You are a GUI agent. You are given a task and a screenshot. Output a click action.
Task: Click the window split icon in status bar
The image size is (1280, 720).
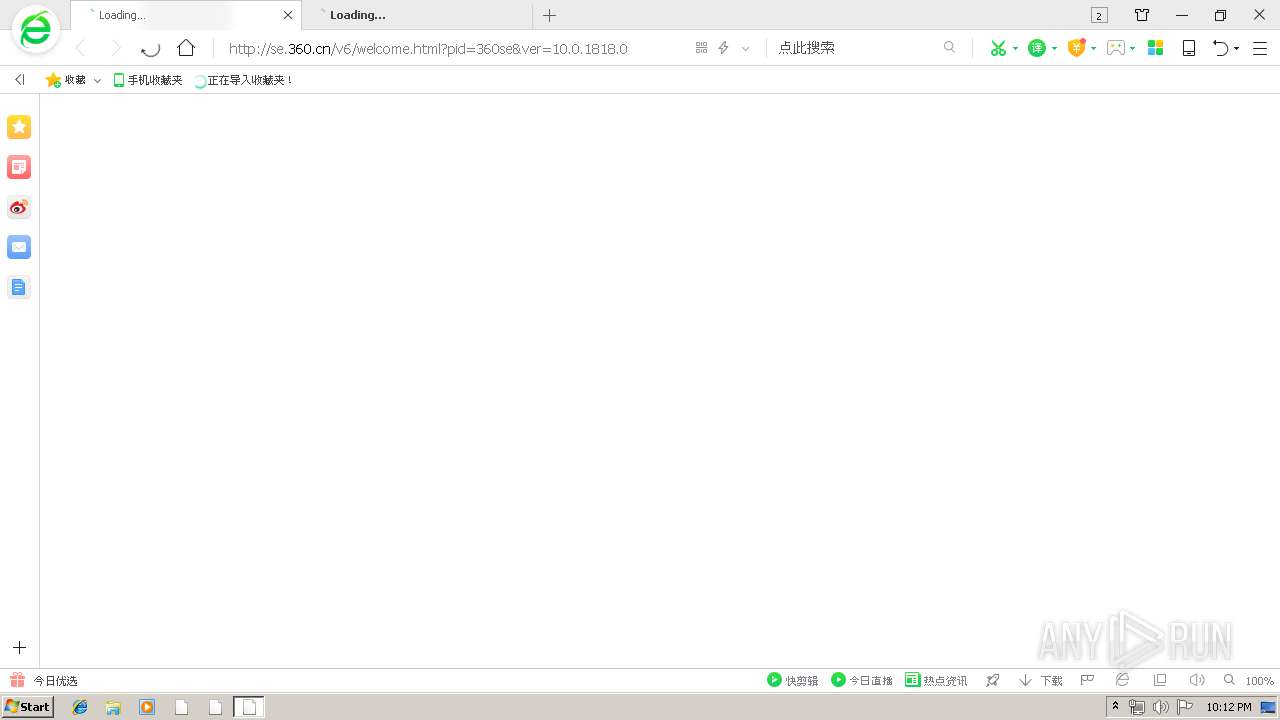[1160, 680]
